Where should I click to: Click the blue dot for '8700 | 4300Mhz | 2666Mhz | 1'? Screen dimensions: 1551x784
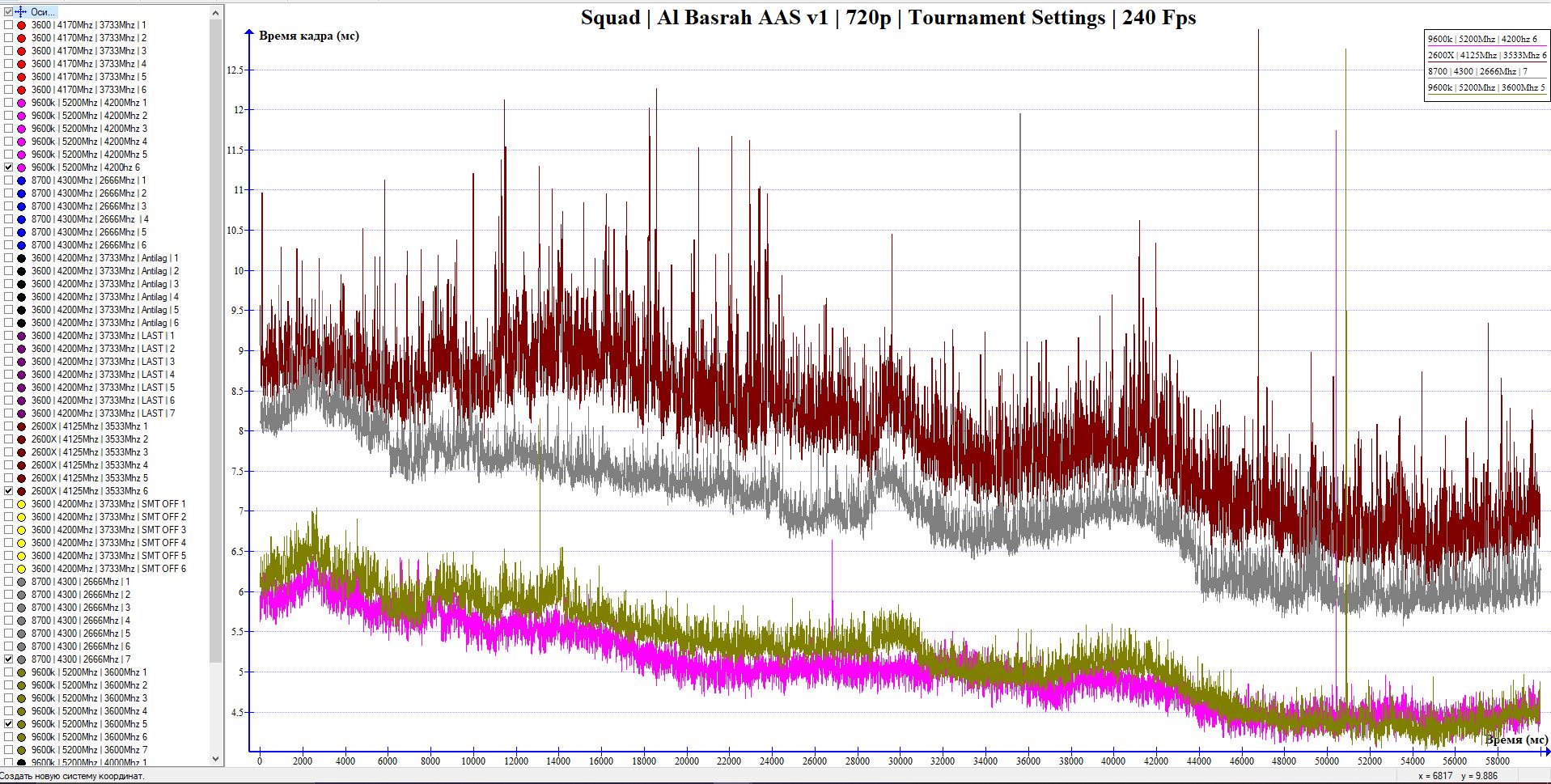coord(22,180)
